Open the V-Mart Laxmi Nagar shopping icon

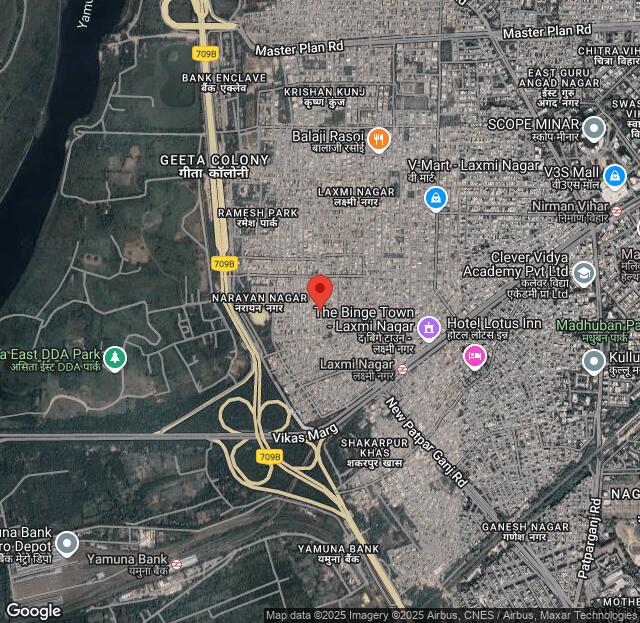click(435, 199)
